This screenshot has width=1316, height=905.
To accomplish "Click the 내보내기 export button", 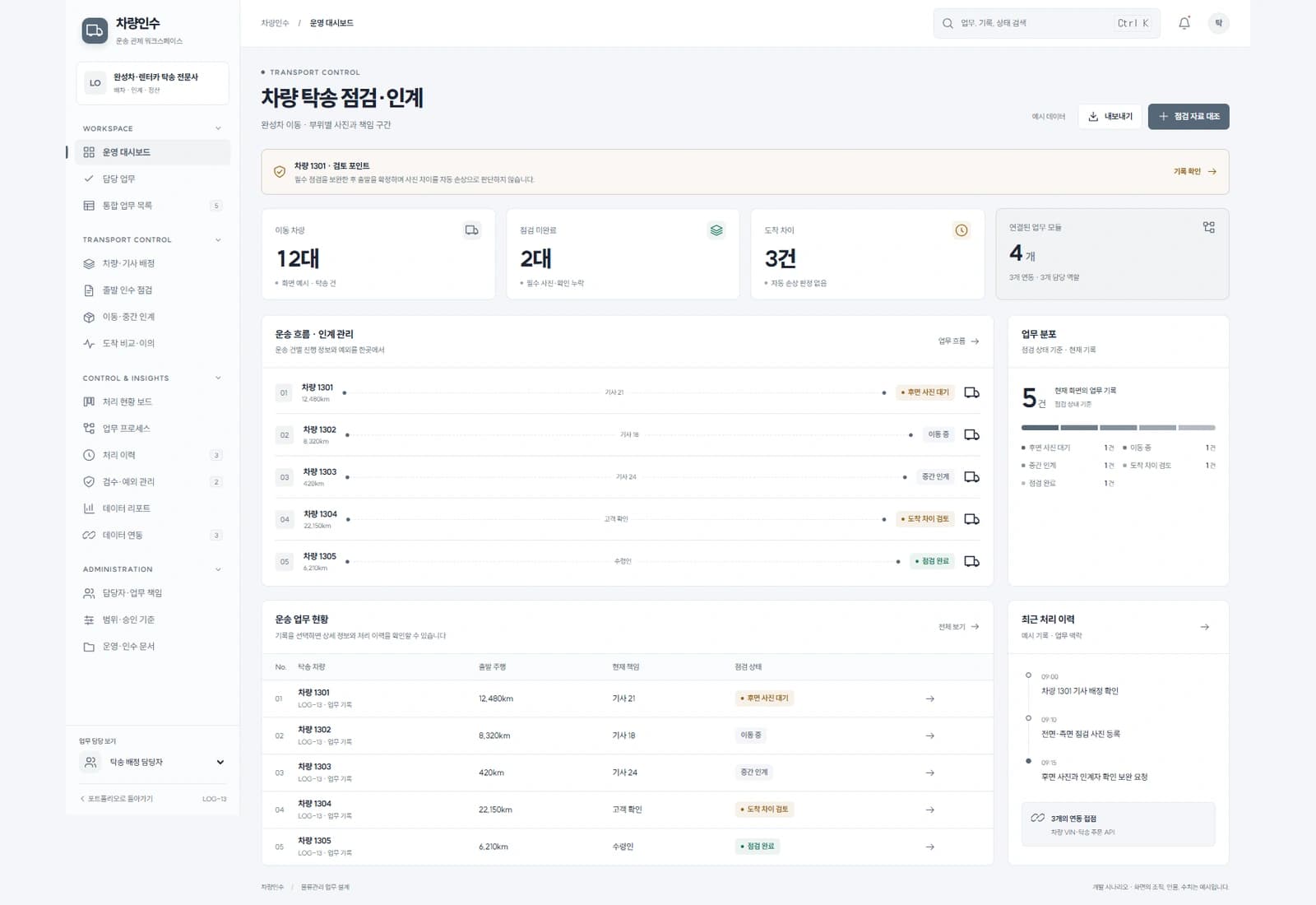I will 1110,117.
